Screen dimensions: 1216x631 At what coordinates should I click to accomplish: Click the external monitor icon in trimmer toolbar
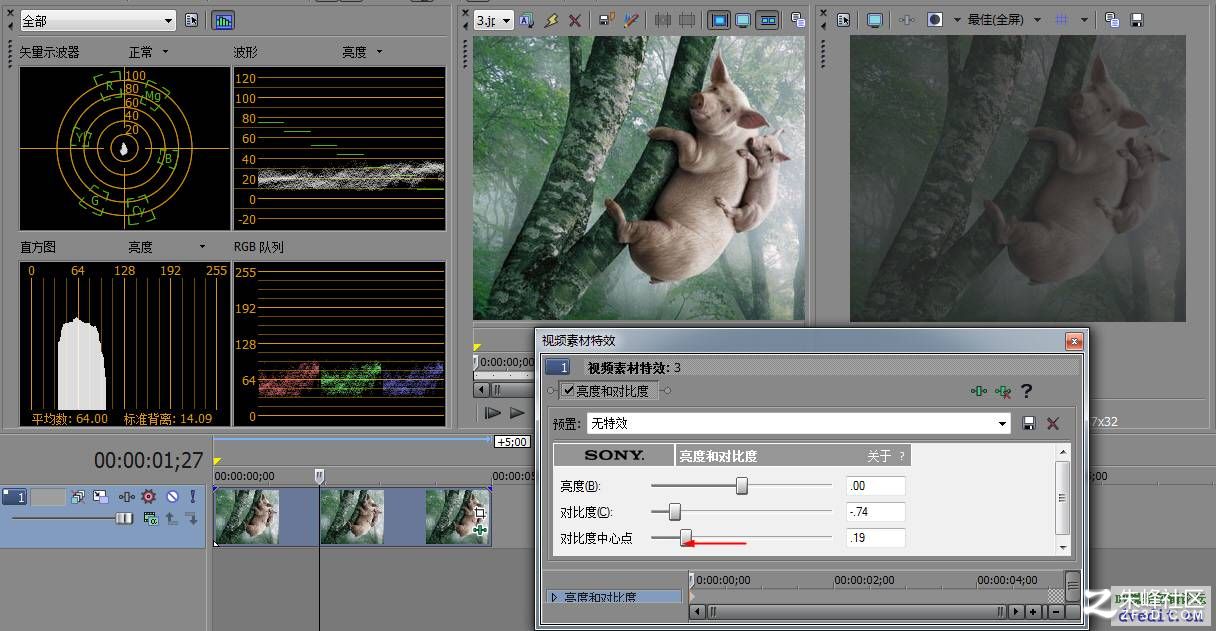(x=743, y=20)
